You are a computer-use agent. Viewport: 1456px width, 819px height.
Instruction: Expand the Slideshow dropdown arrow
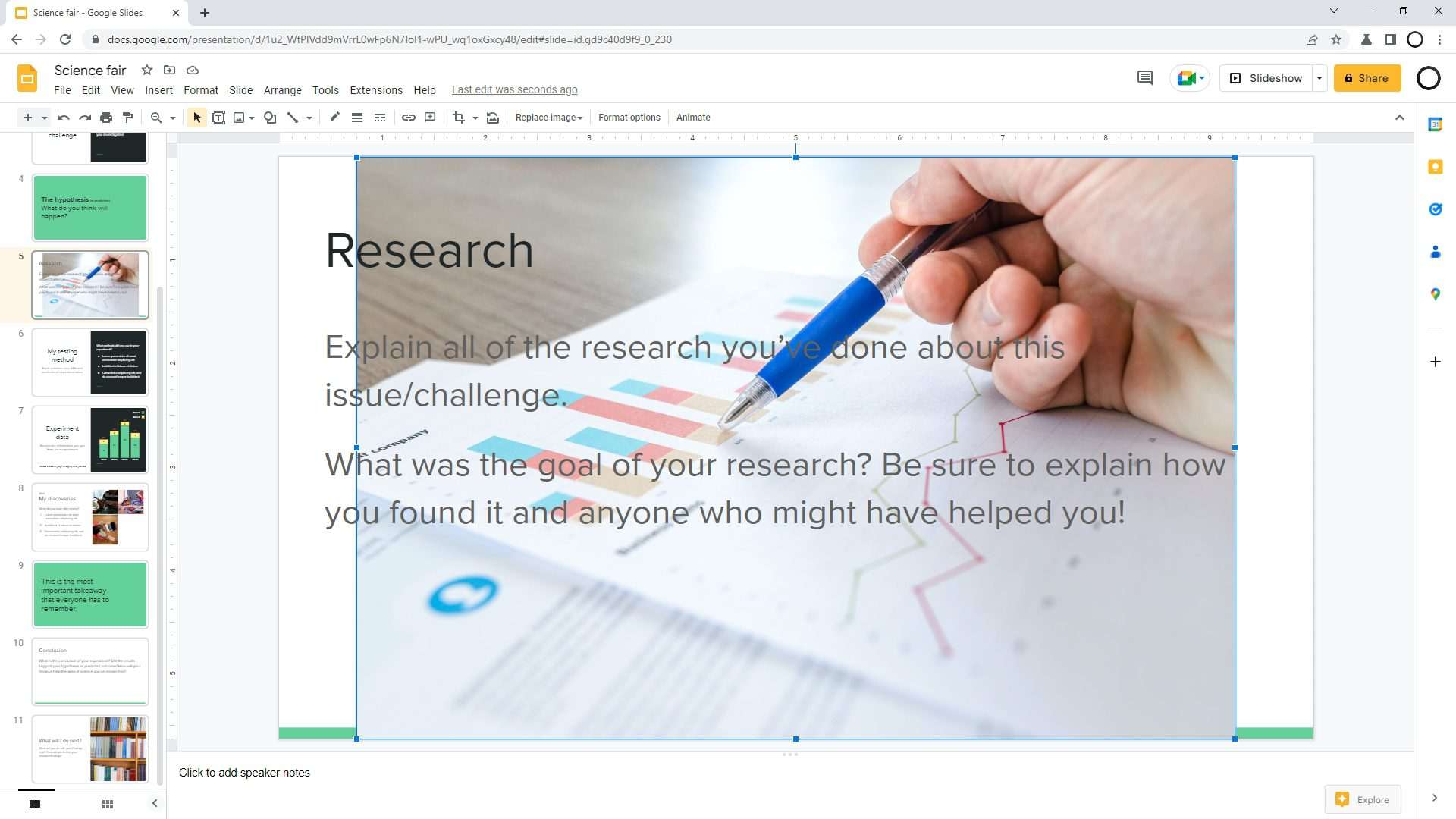(x=1320, y=78)
